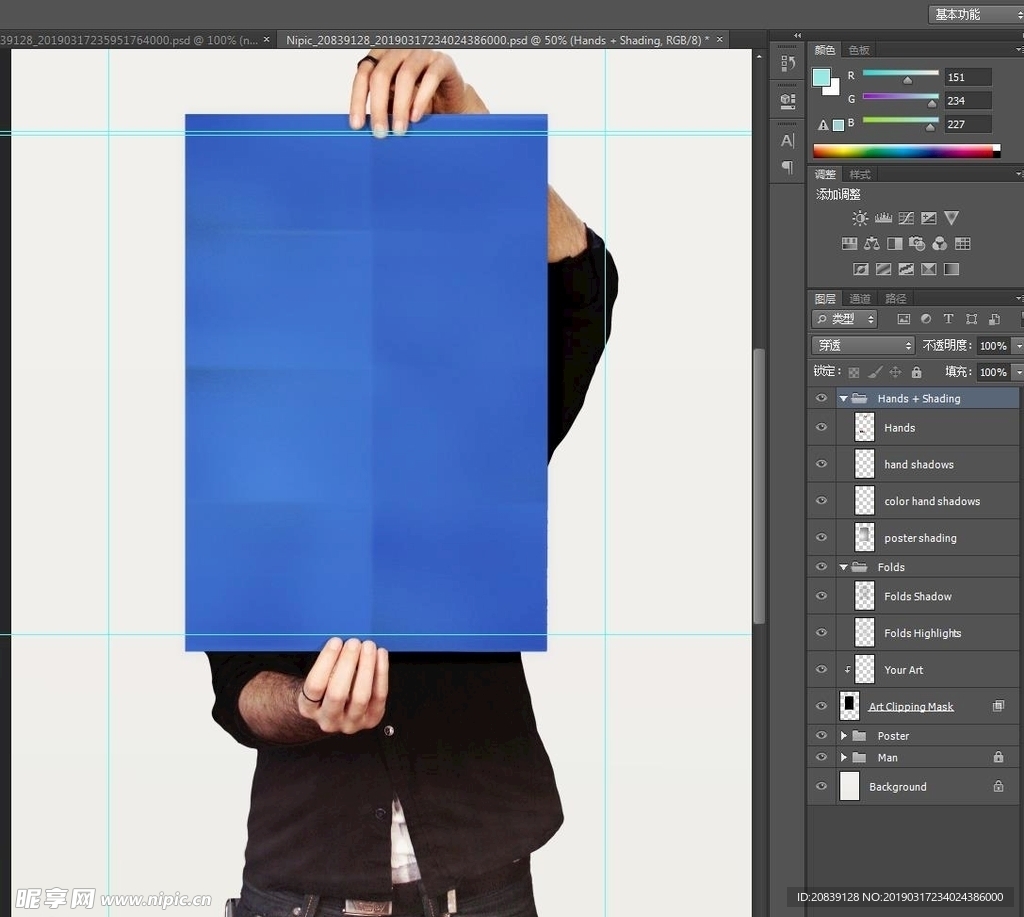Viewport: 1024px width, 917px height.
Task: Expand the Poster layer group
Action: (x=844, y=736)
